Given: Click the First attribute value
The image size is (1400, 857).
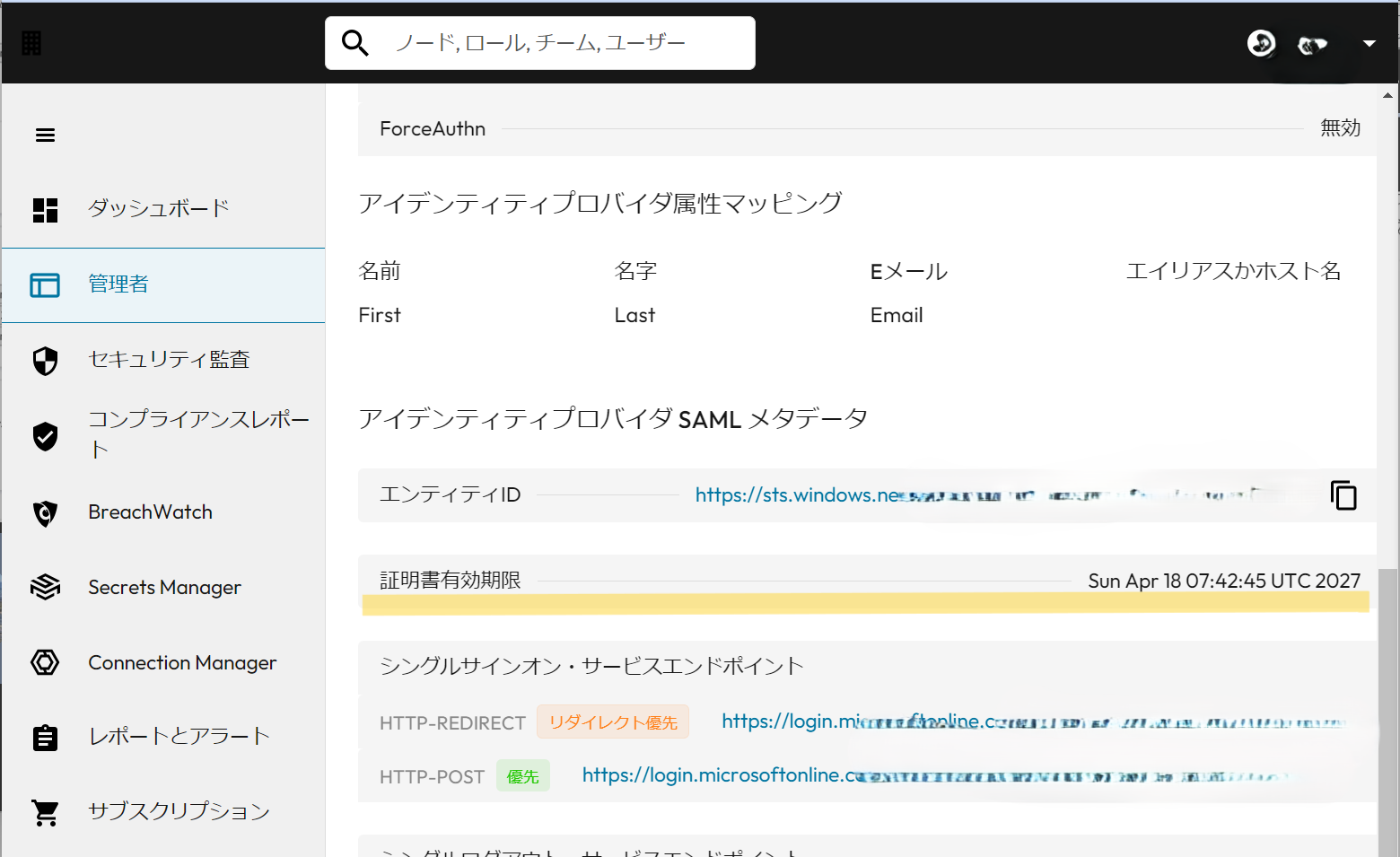Looking at the screenshot, I should click(380, 315).
